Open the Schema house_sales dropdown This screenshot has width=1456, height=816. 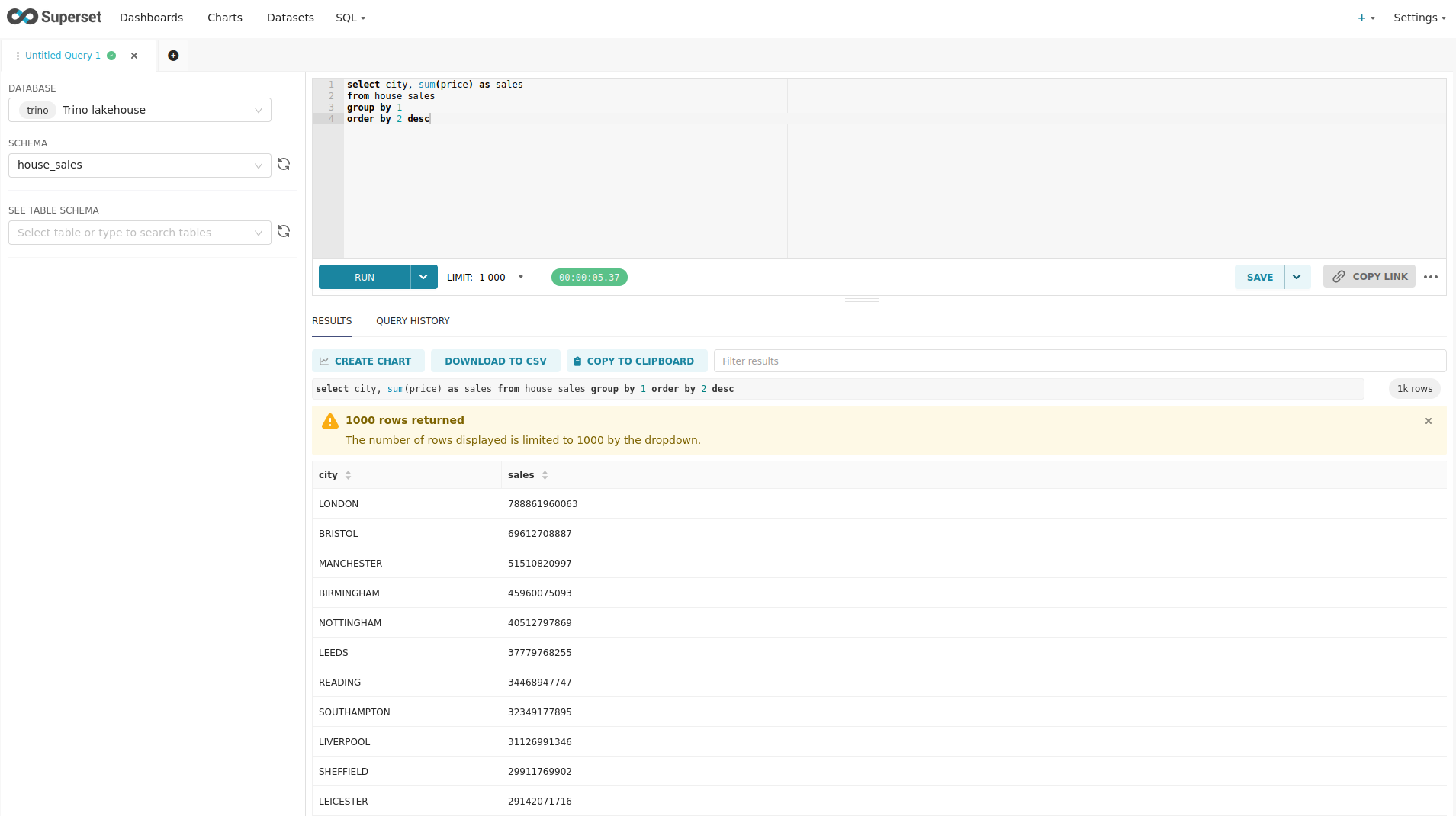pyautogui.click(x=258, y=165)
